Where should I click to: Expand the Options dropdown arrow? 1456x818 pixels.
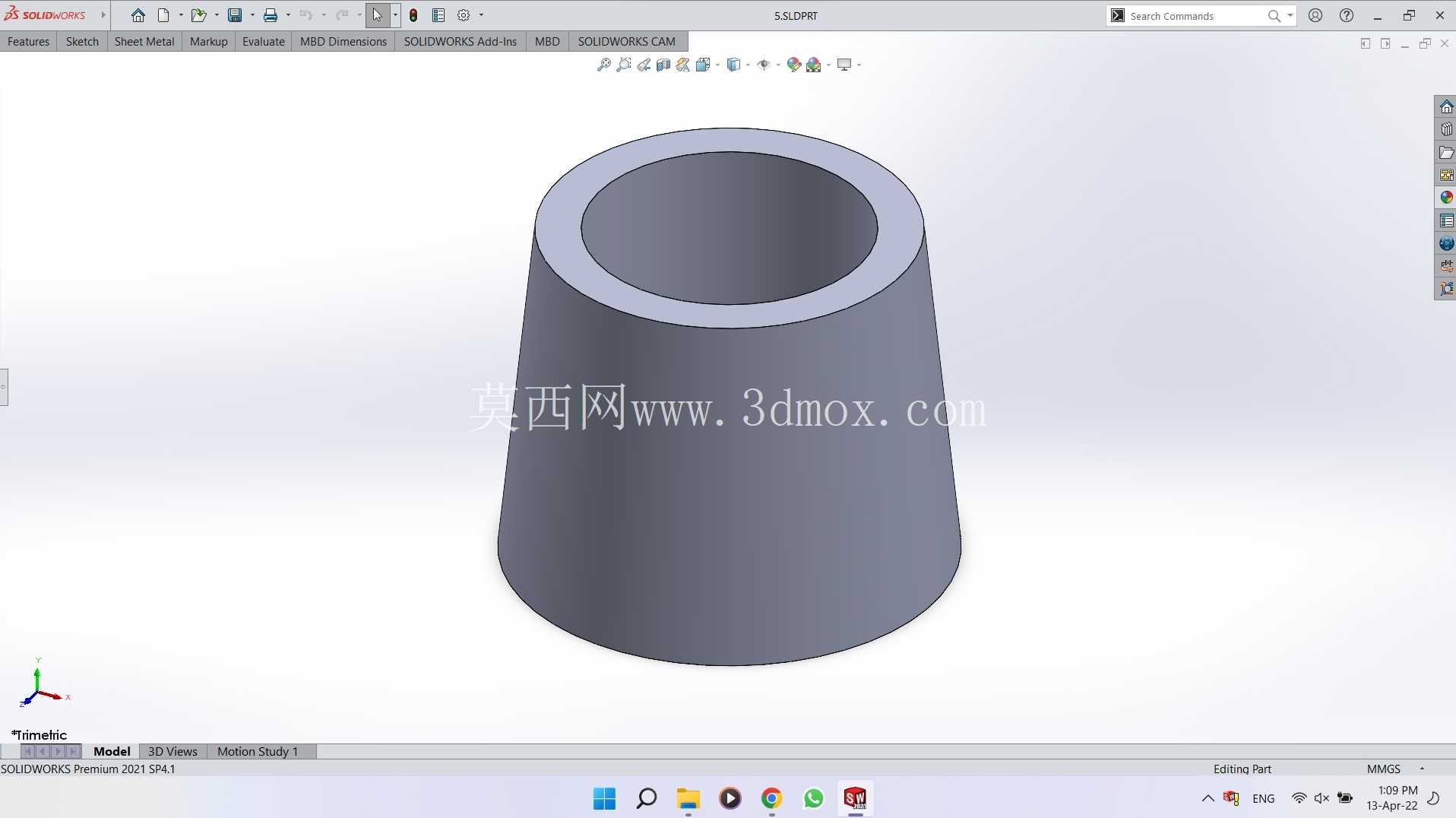[481, 15]
